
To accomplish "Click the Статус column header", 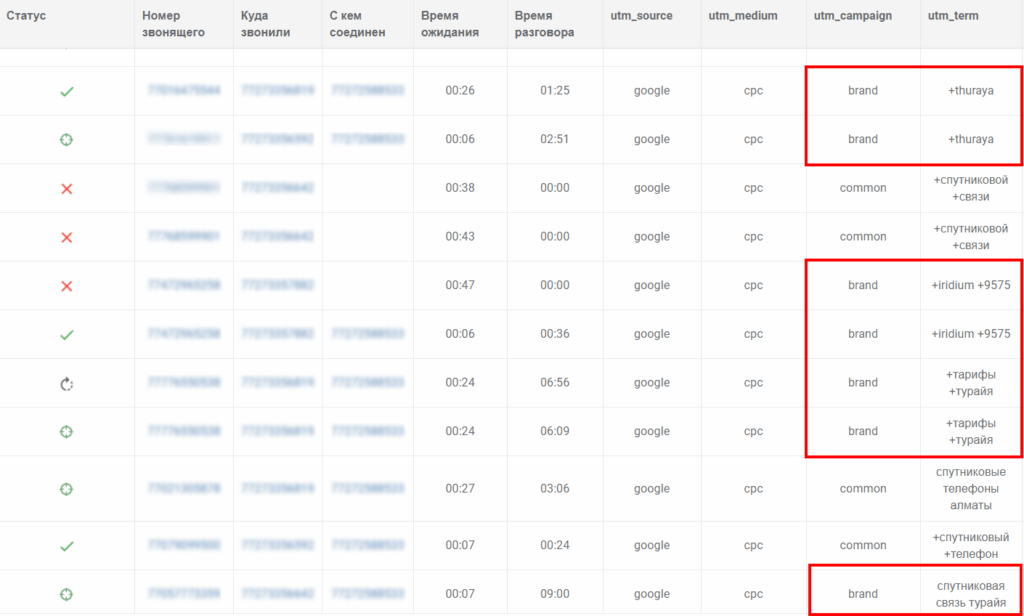I will [27, 17].
